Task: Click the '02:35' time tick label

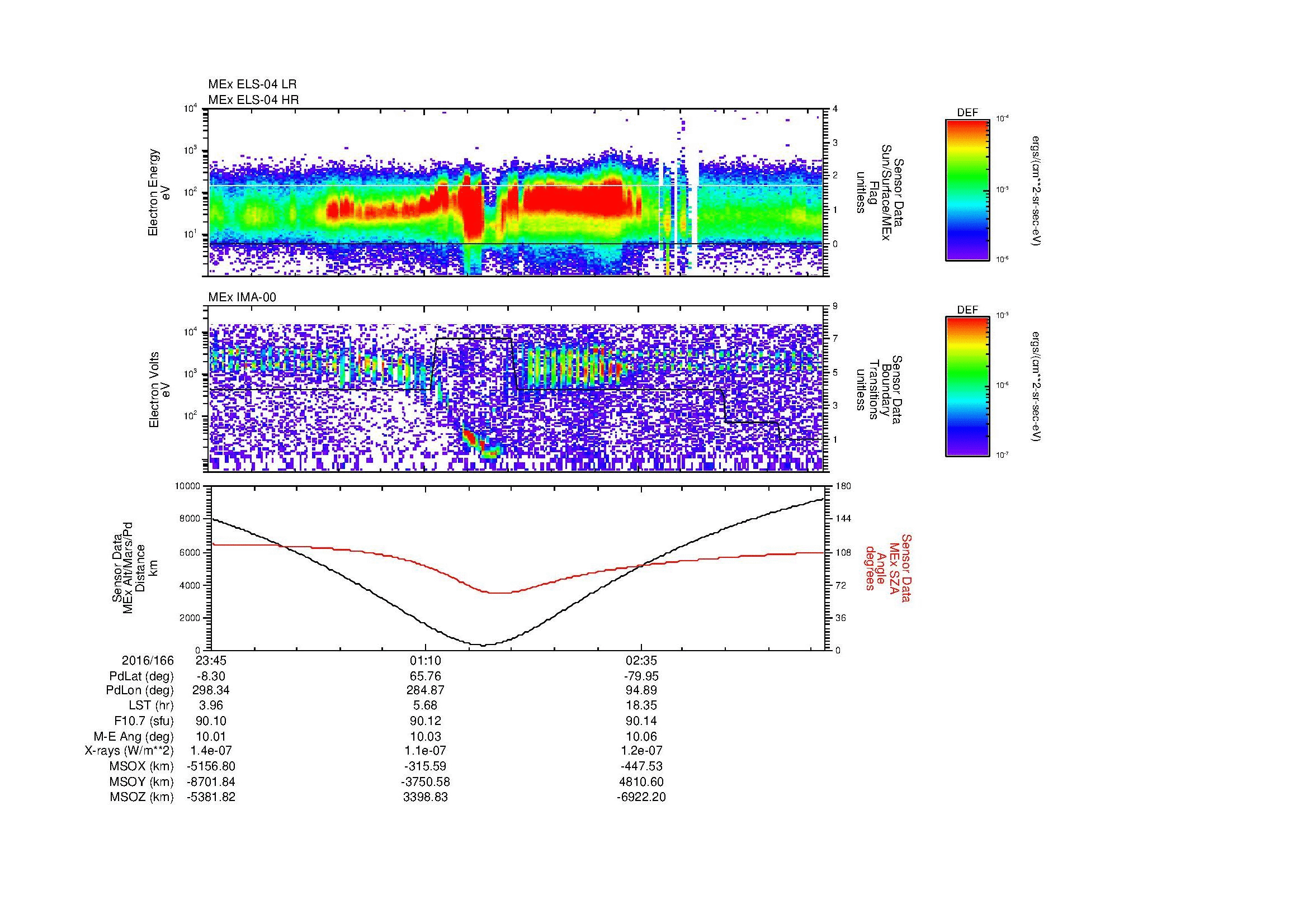Action: (x=641, y=661)
